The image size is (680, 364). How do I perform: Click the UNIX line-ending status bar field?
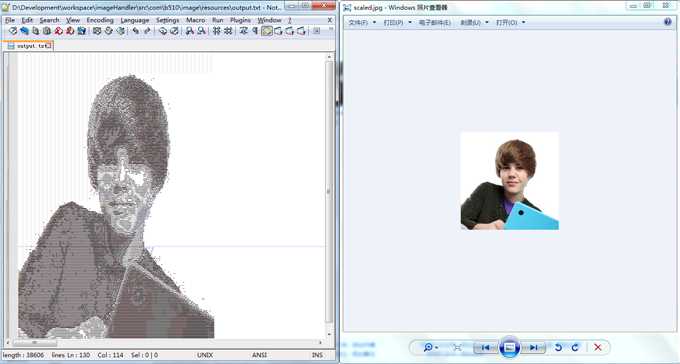point(205,355)
